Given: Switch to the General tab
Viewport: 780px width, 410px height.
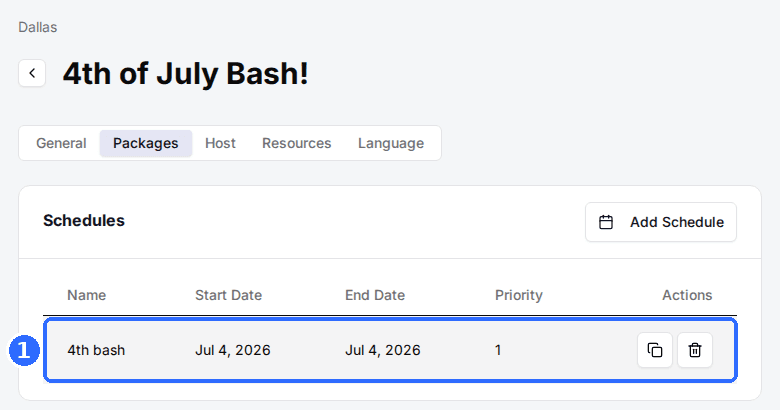Looking at the screenshot, I should coord(61,143).
